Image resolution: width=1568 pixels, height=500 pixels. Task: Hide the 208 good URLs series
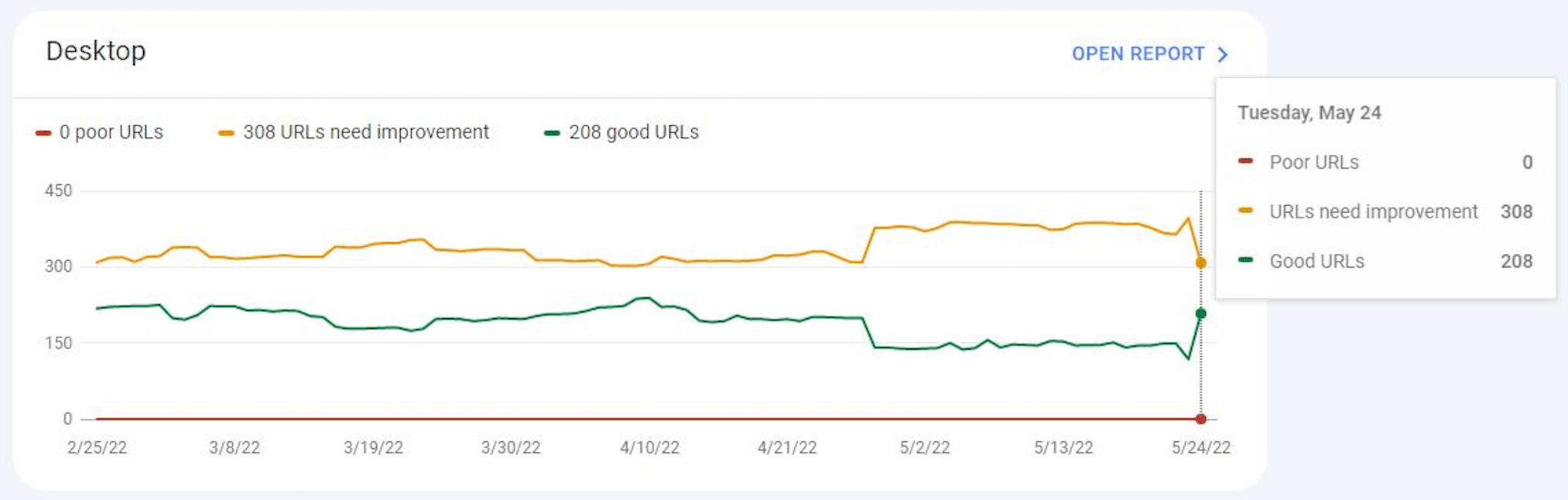click(634, 132)
